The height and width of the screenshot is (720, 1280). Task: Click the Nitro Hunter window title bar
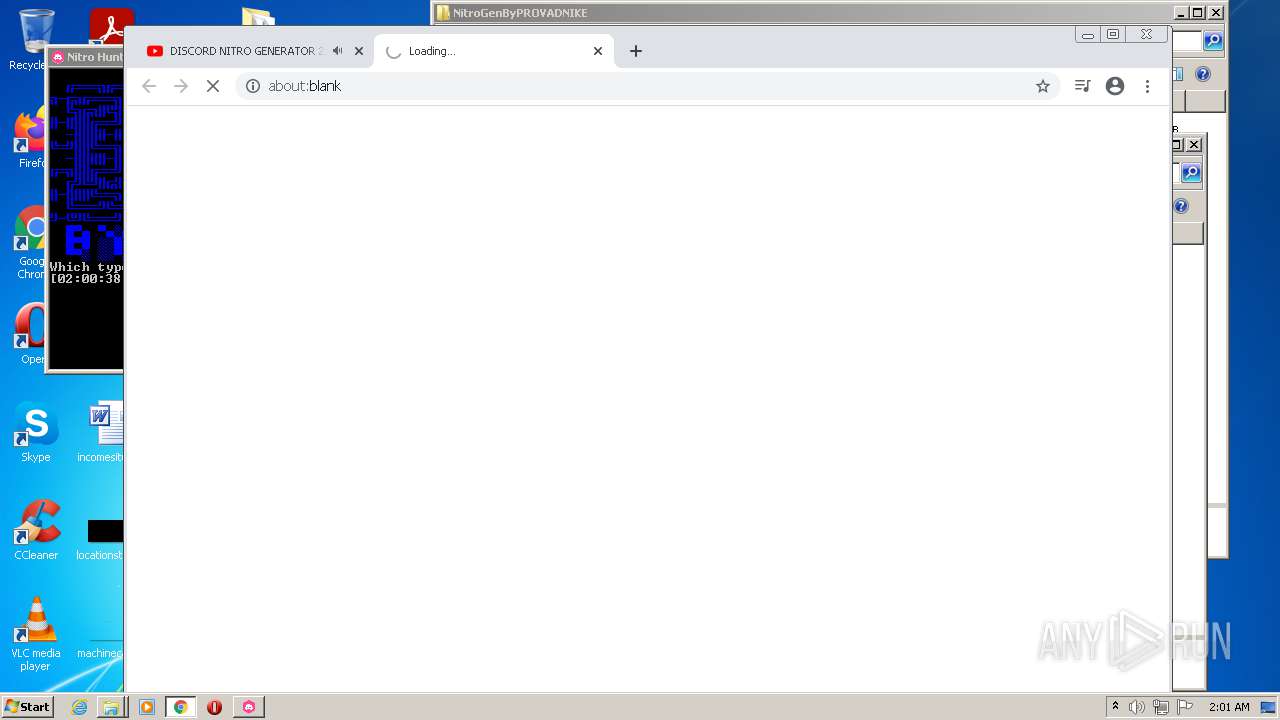(86, 57)
